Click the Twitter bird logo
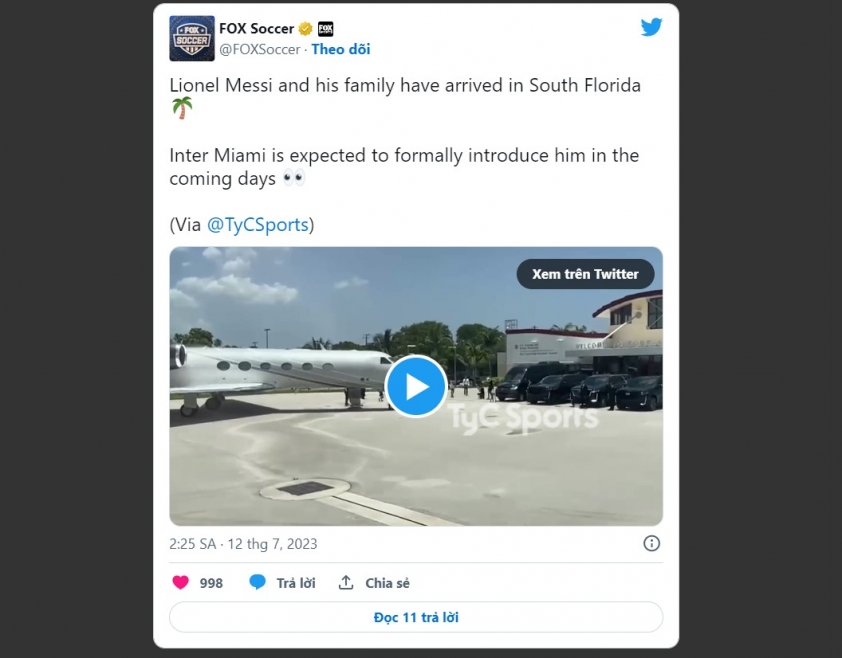 click(x=651, y=27)
